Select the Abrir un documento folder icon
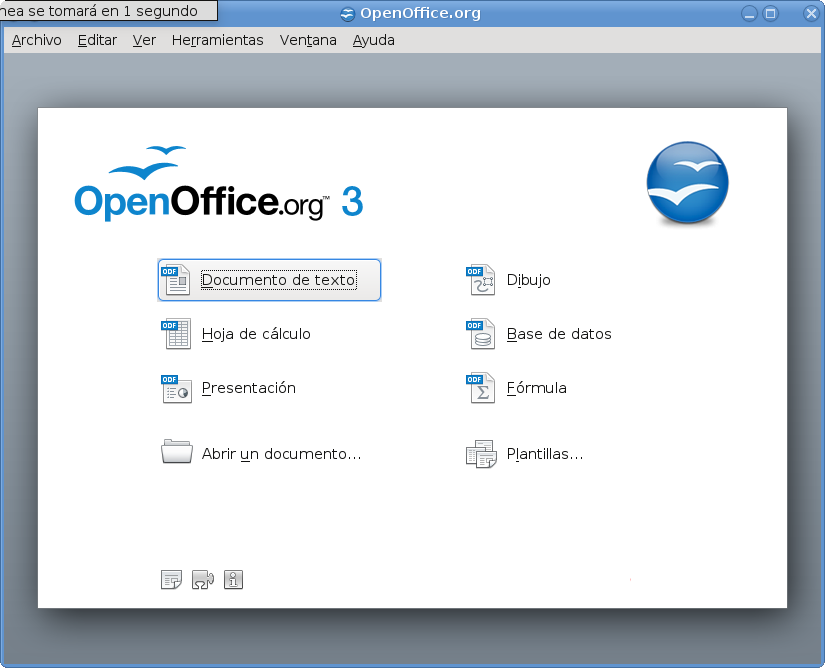Screen dimensions: 825x668 tap(176, 452)
